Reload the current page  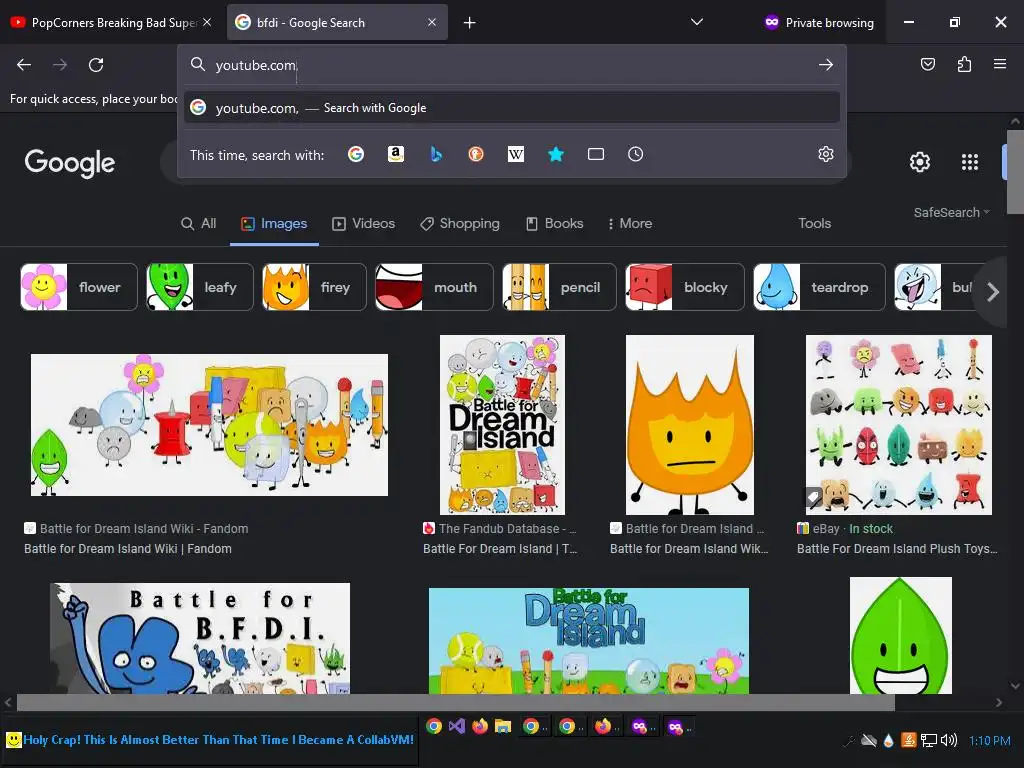tap(96, 65)
